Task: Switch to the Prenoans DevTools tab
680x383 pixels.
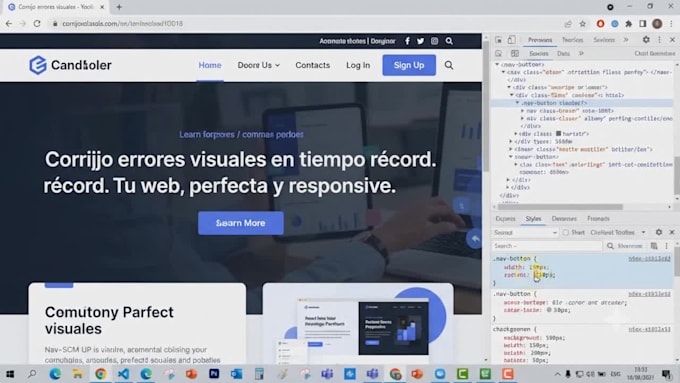Action: click(x=540, y=40)
